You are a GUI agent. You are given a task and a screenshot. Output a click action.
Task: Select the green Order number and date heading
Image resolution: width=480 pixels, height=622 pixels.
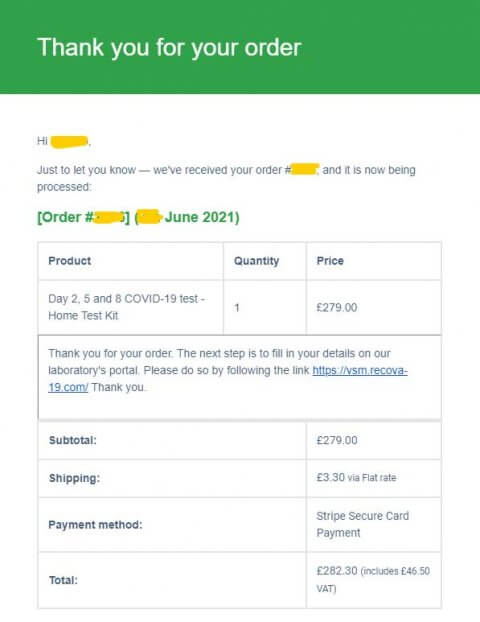[x=138, y=217]
